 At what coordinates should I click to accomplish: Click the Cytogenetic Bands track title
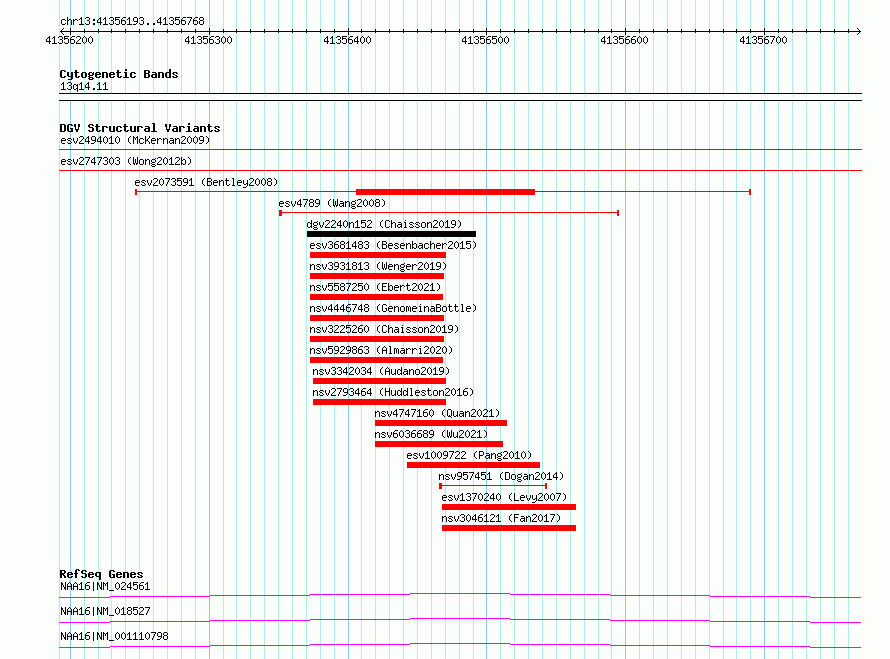point(119,74)
